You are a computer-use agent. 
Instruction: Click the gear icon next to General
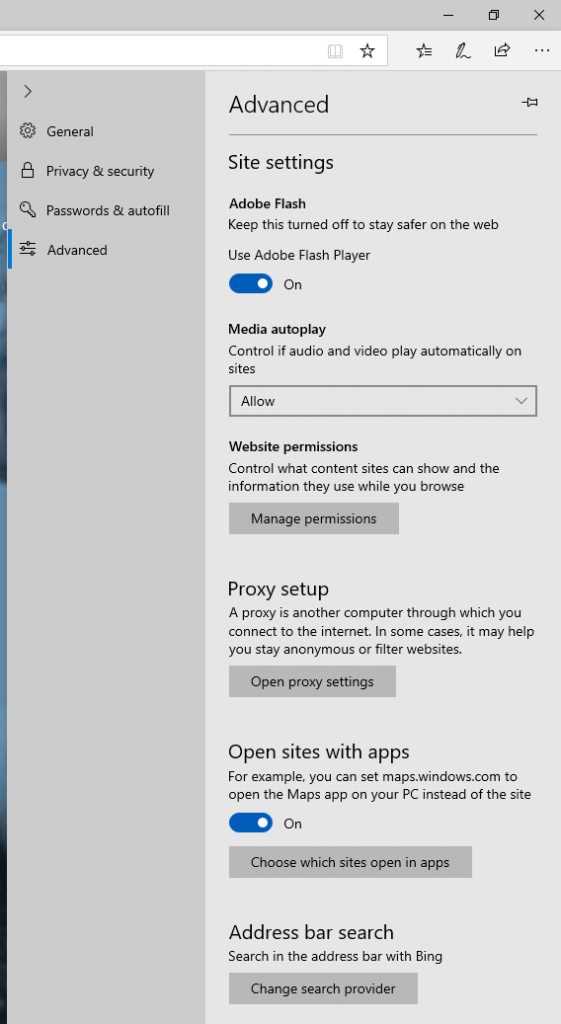[27, 131]
